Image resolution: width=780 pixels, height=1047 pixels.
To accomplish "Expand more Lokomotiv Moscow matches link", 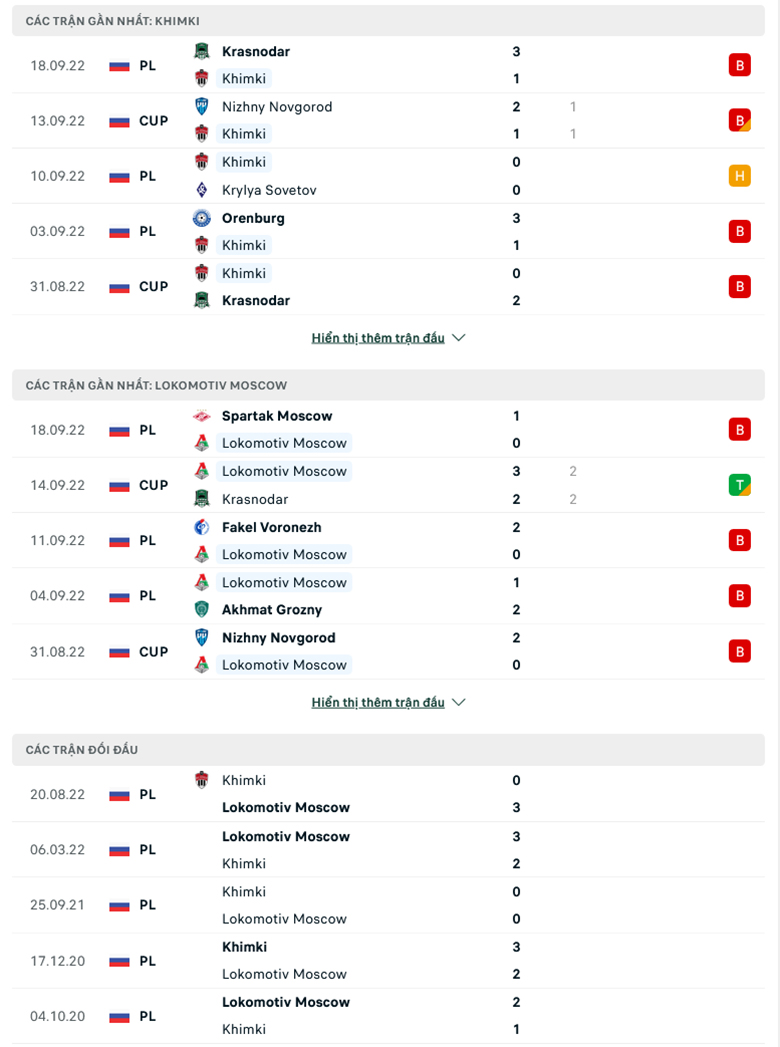I will 378,703.
